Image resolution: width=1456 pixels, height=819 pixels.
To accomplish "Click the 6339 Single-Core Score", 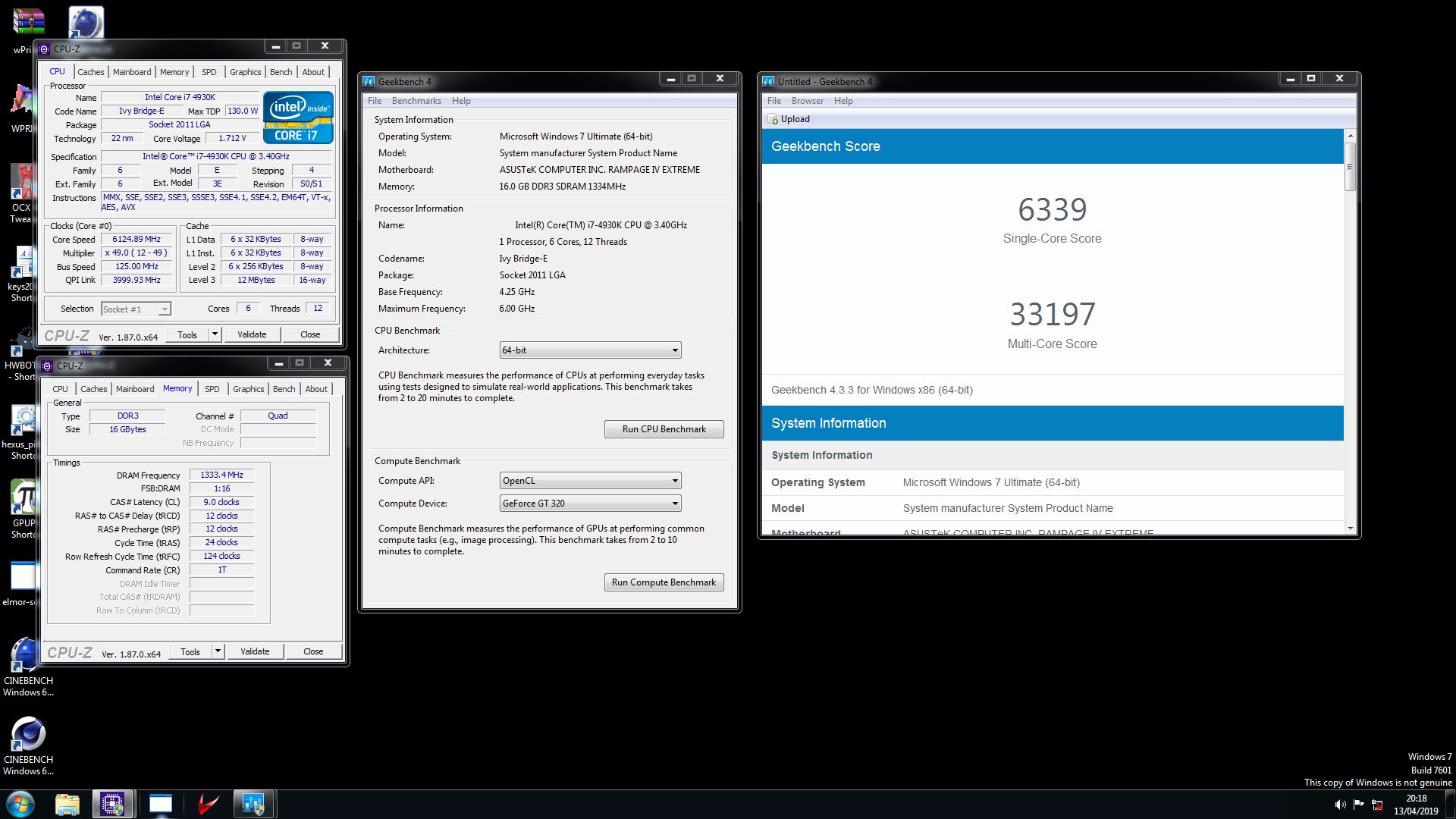I will 1053,209.
